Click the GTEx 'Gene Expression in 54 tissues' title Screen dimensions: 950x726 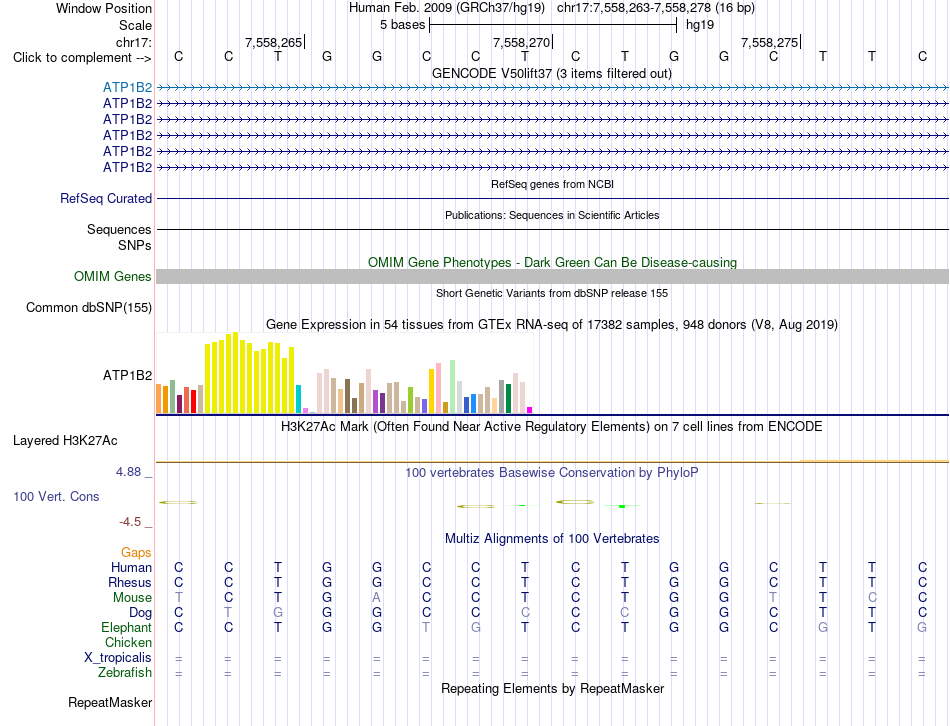tap(552, 325)
